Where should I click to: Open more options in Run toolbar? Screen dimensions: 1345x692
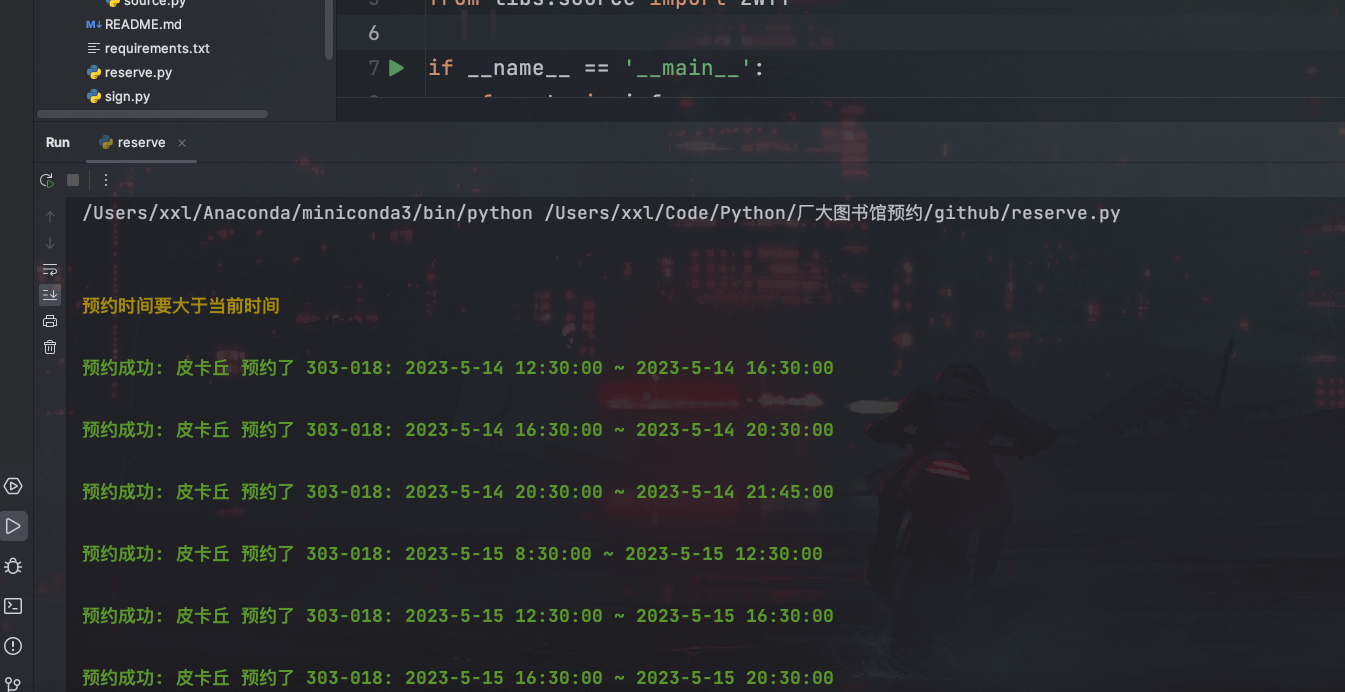tap(106, 180)
